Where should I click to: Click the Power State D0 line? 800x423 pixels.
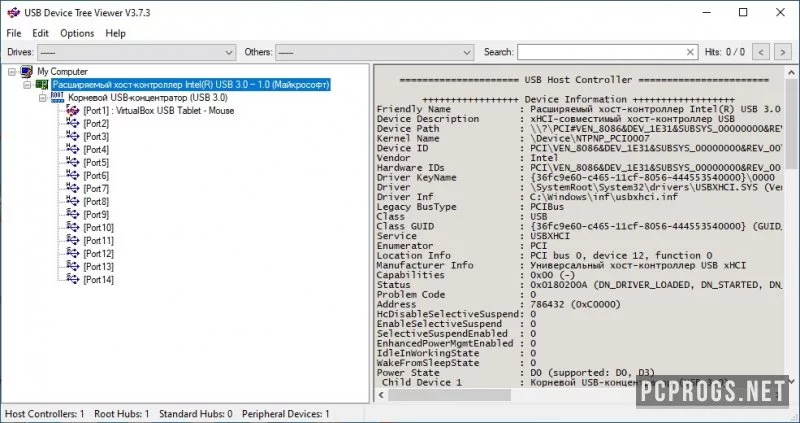[516, 373]
